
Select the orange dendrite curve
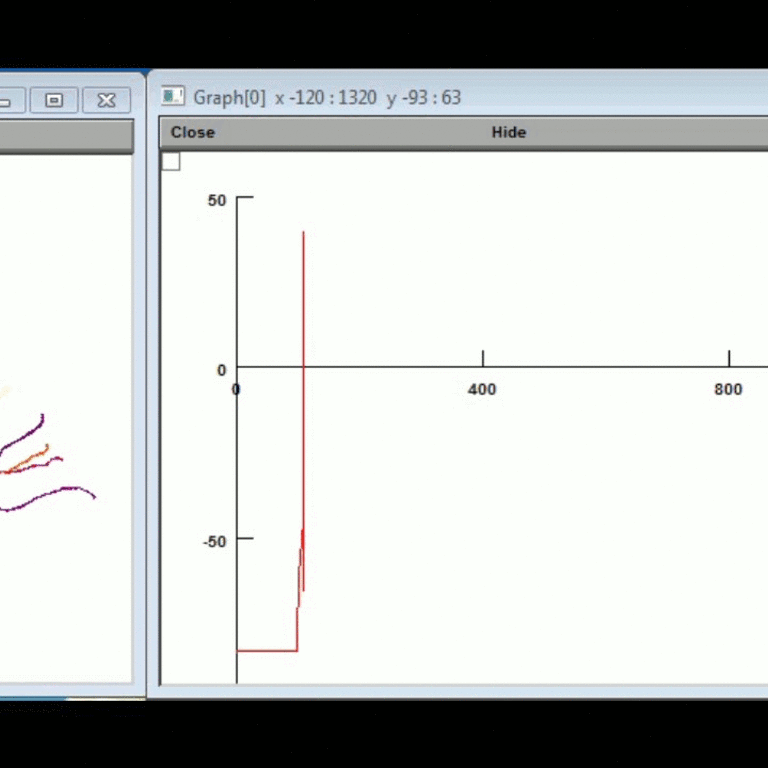pos(30,461)
